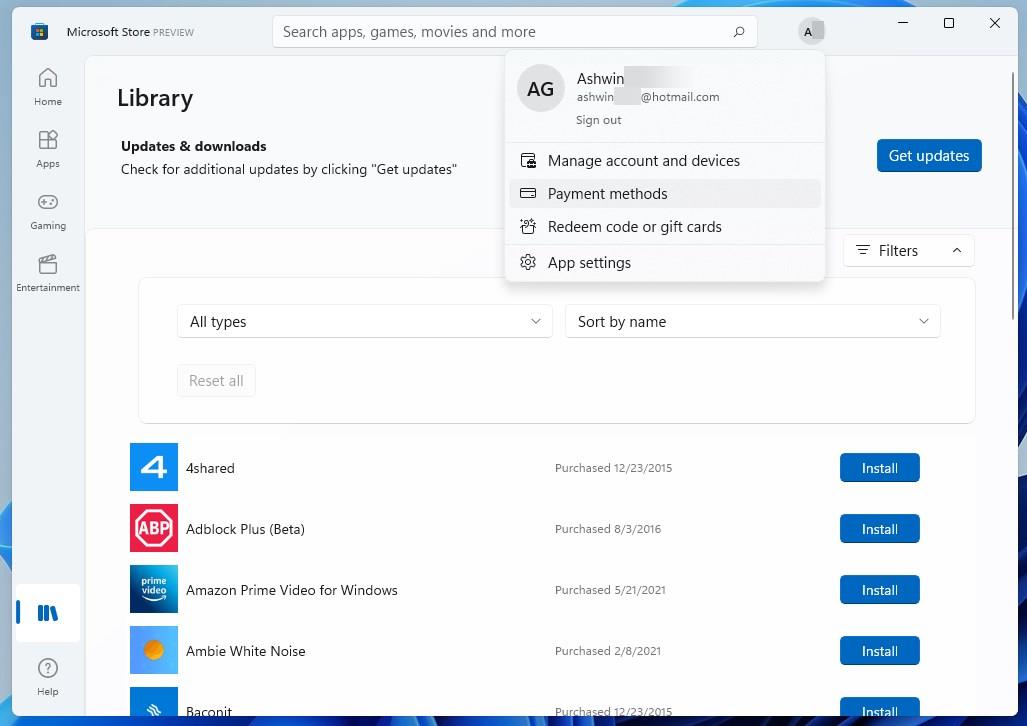
Task: Select Adblock Plus (Beta) title
Action: pos(246,529)
